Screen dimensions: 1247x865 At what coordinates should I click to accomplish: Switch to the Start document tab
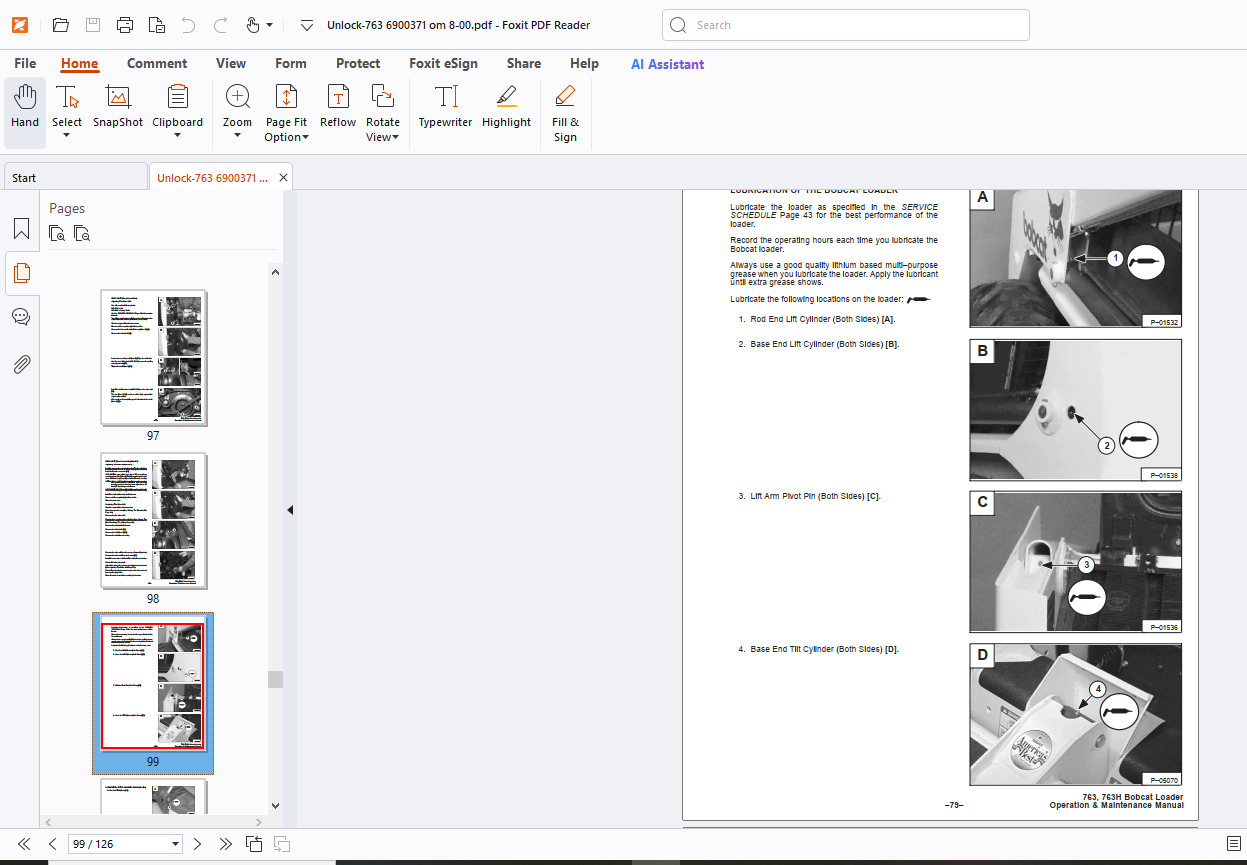(x=75, y=177)
